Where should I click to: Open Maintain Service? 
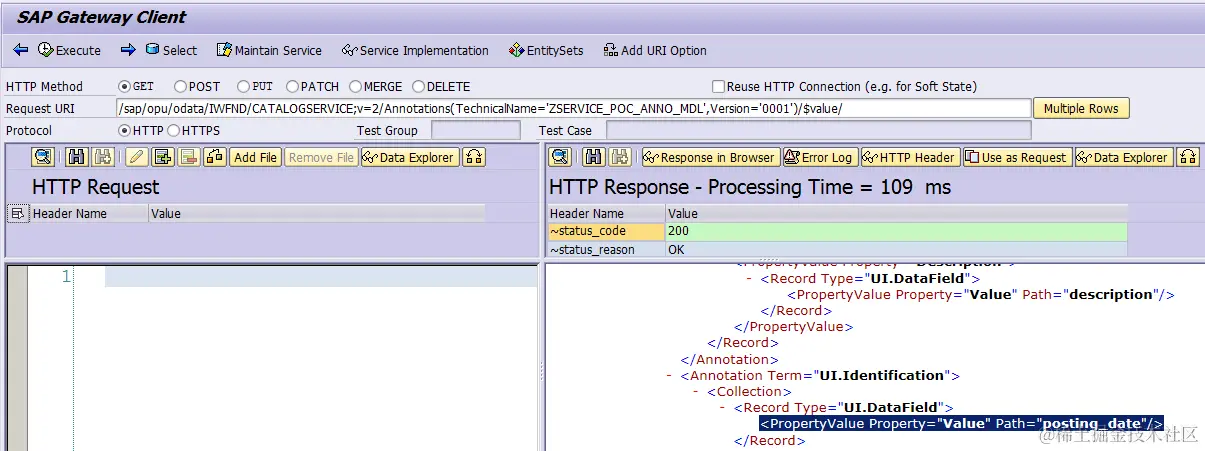(x=270, y=50)
